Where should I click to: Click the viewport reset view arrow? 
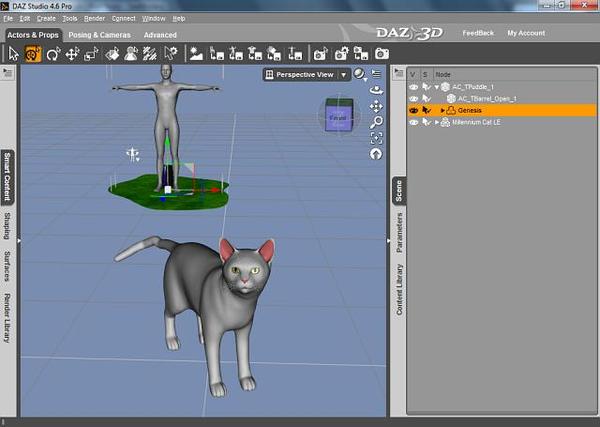point(376,154)
